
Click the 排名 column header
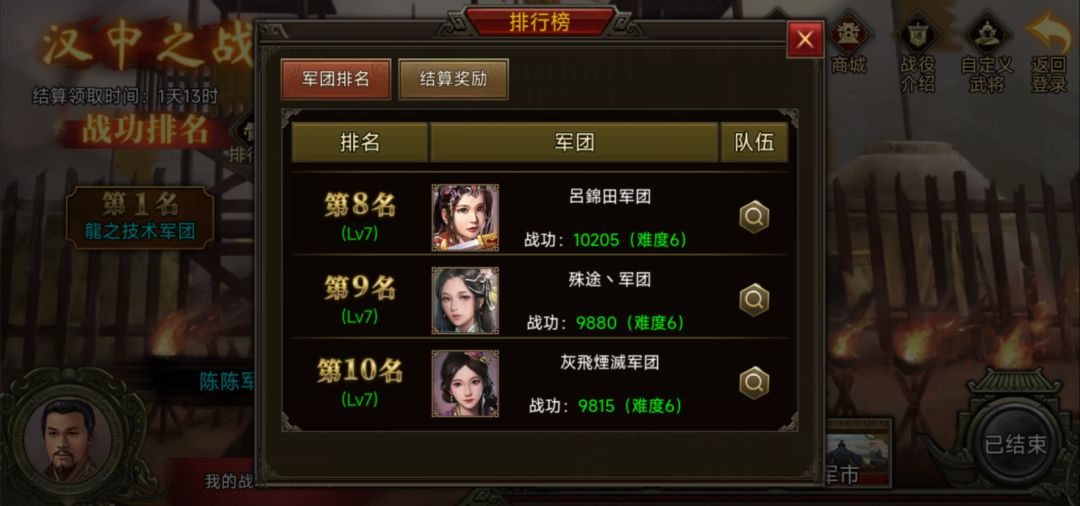coord(360,143)
